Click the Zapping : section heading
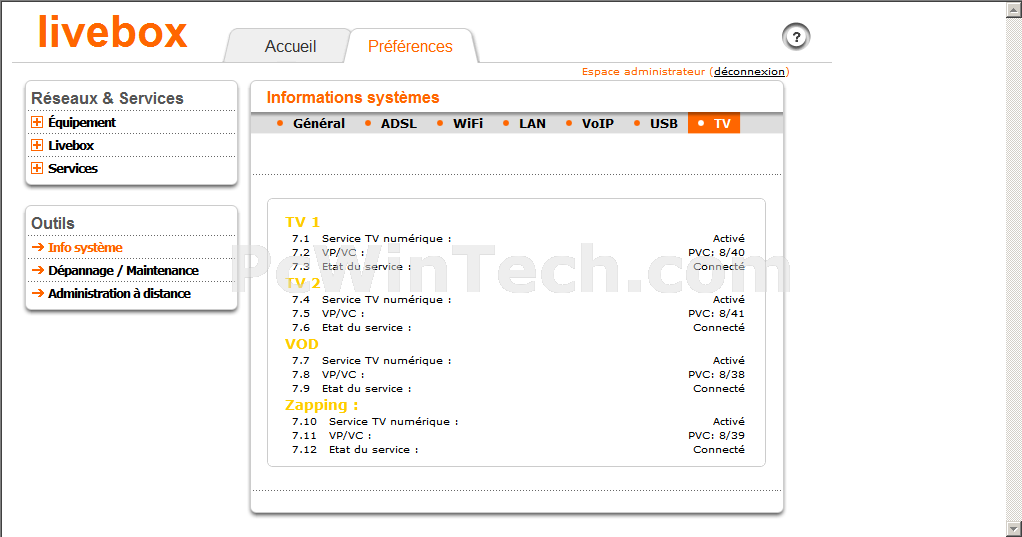 [x=321, y=405]
